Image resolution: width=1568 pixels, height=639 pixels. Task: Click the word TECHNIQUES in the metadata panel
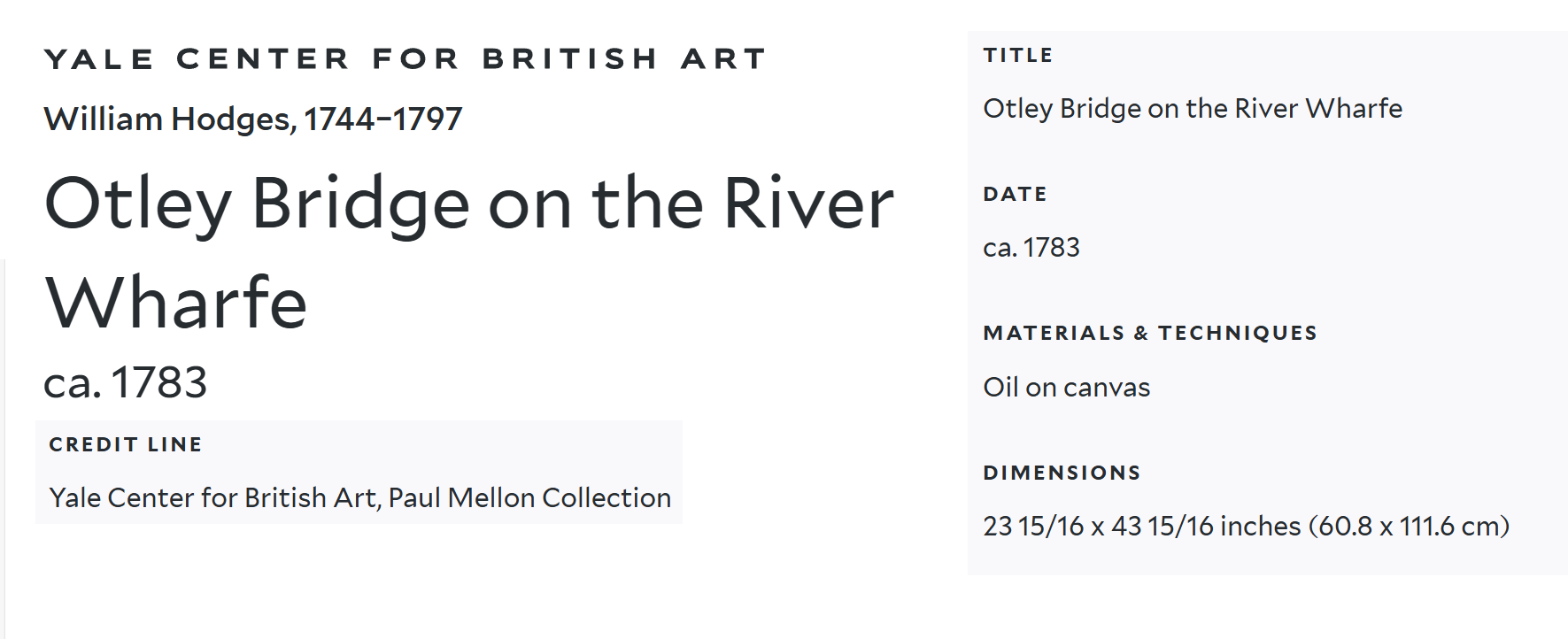click(1237, 333)
